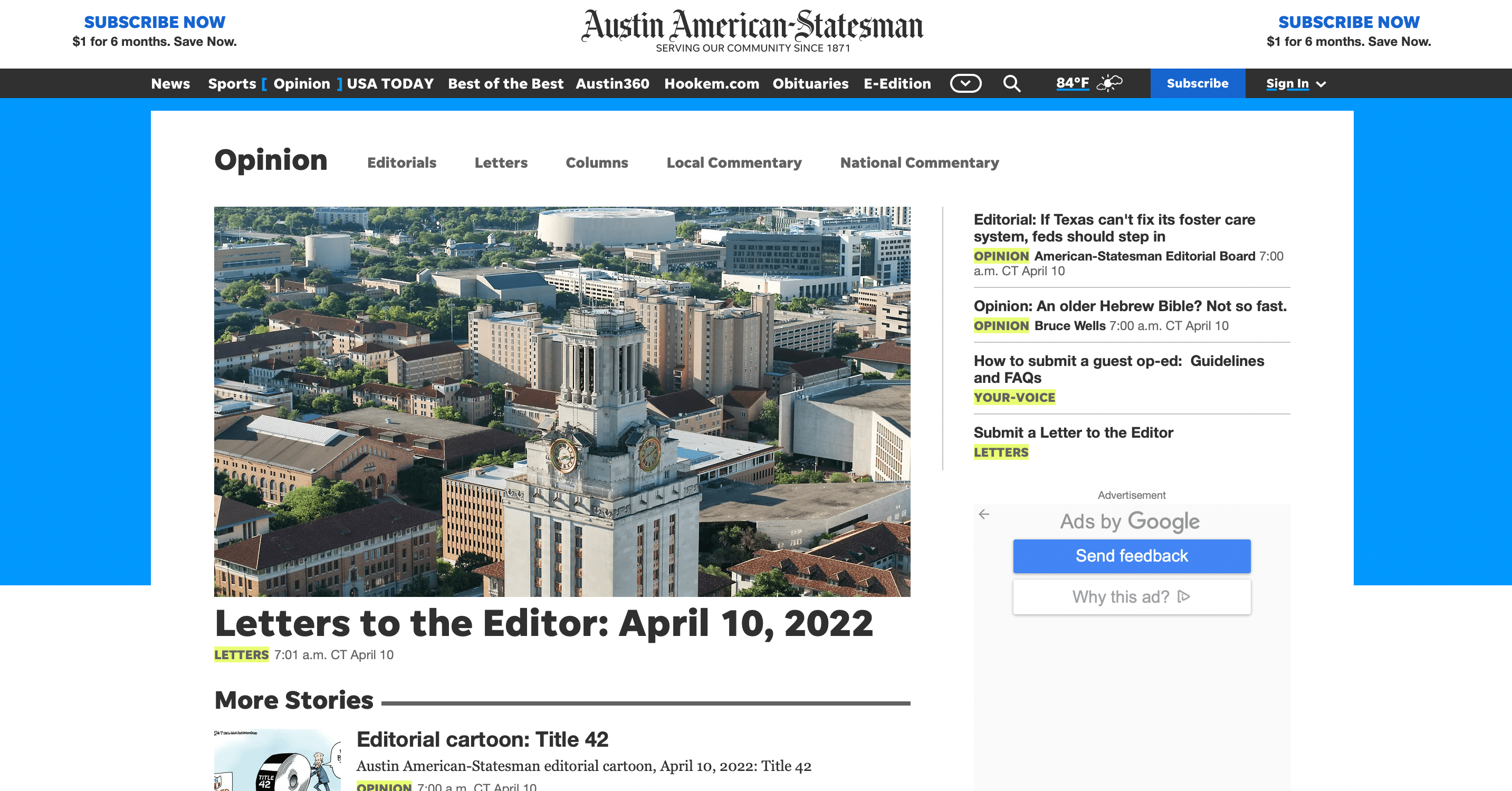The width and height of the screenshot is (1512, 791).
Task: Select E-Edition in the navigation bar
Action: (x=897, y=83)
